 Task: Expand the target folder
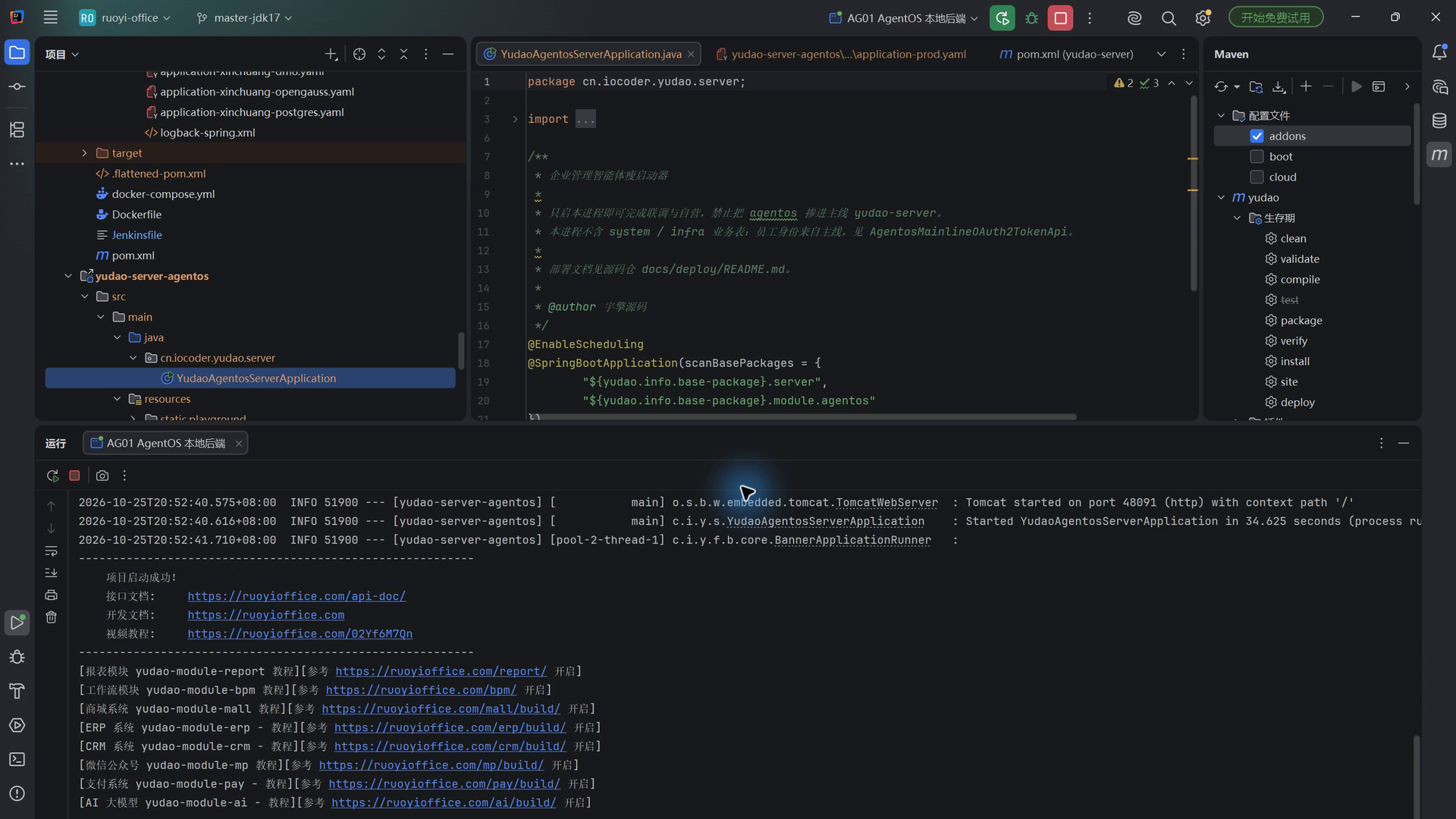[x=84, y=153]
